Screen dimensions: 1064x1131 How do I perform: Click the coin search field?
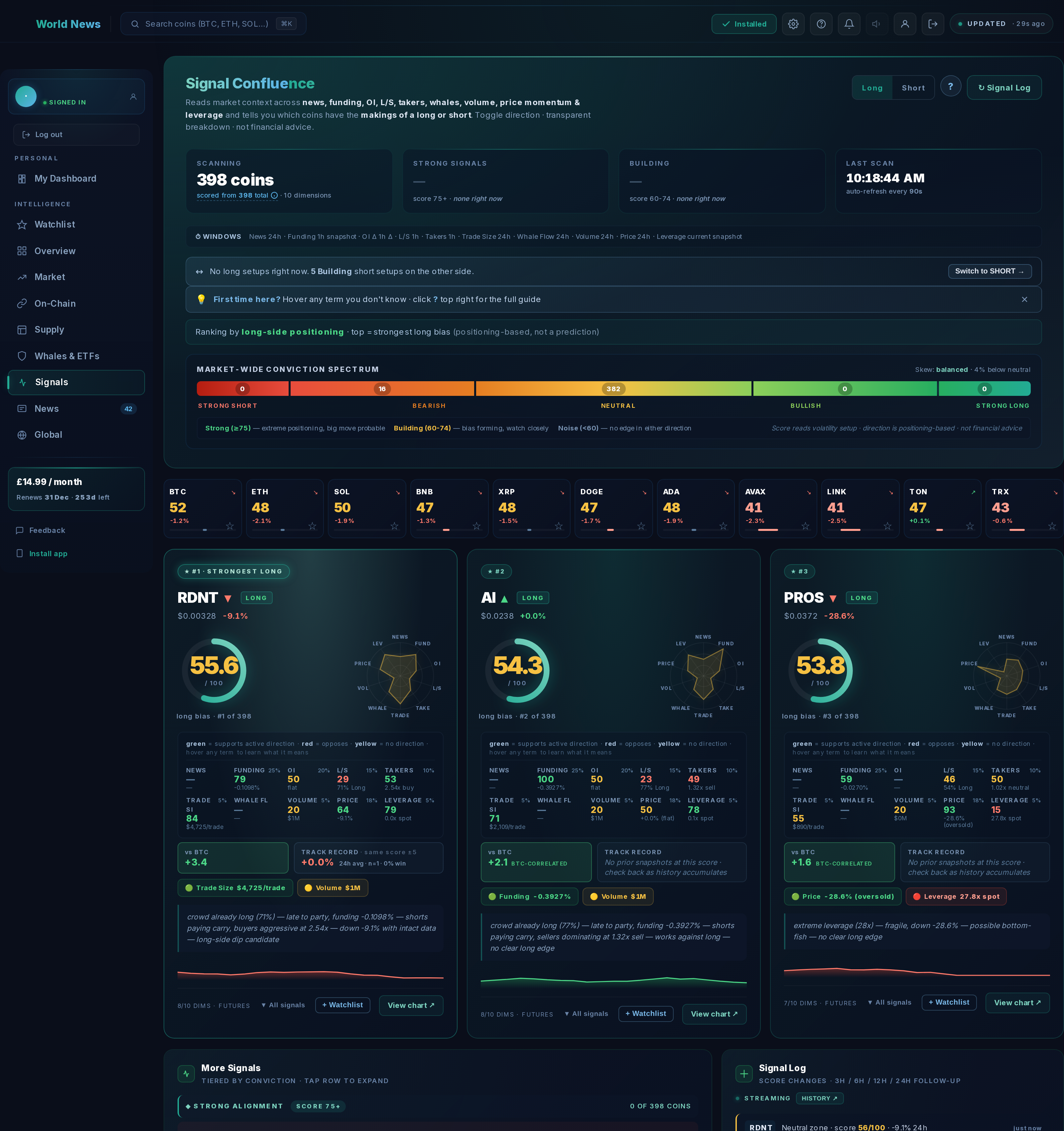click(213, 24)
